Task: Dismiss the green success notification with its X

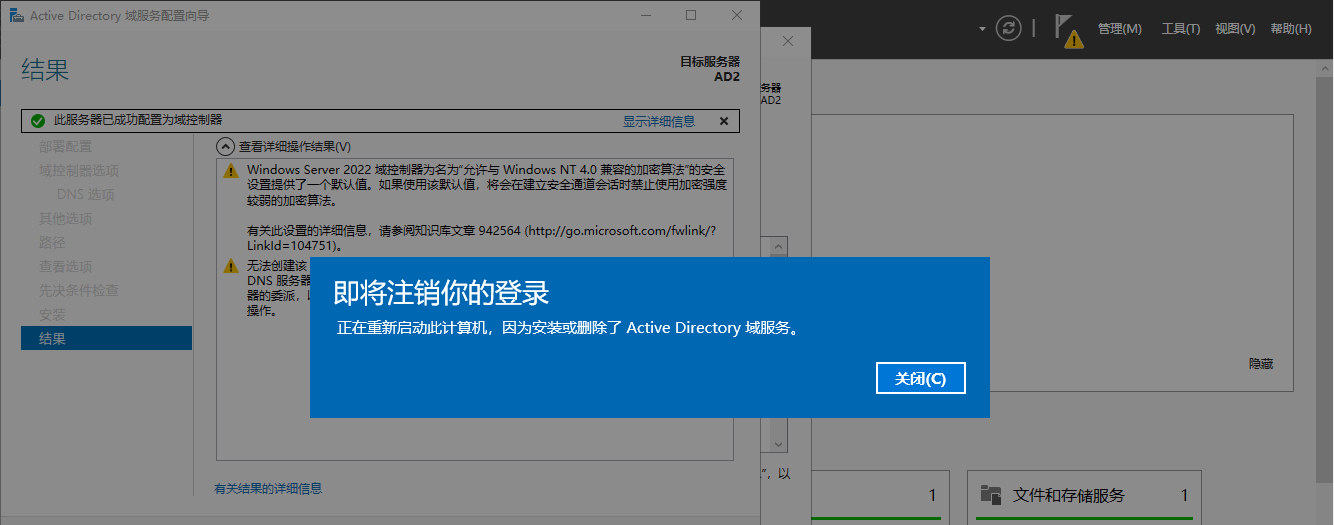Action: click(x=724, y=121)
